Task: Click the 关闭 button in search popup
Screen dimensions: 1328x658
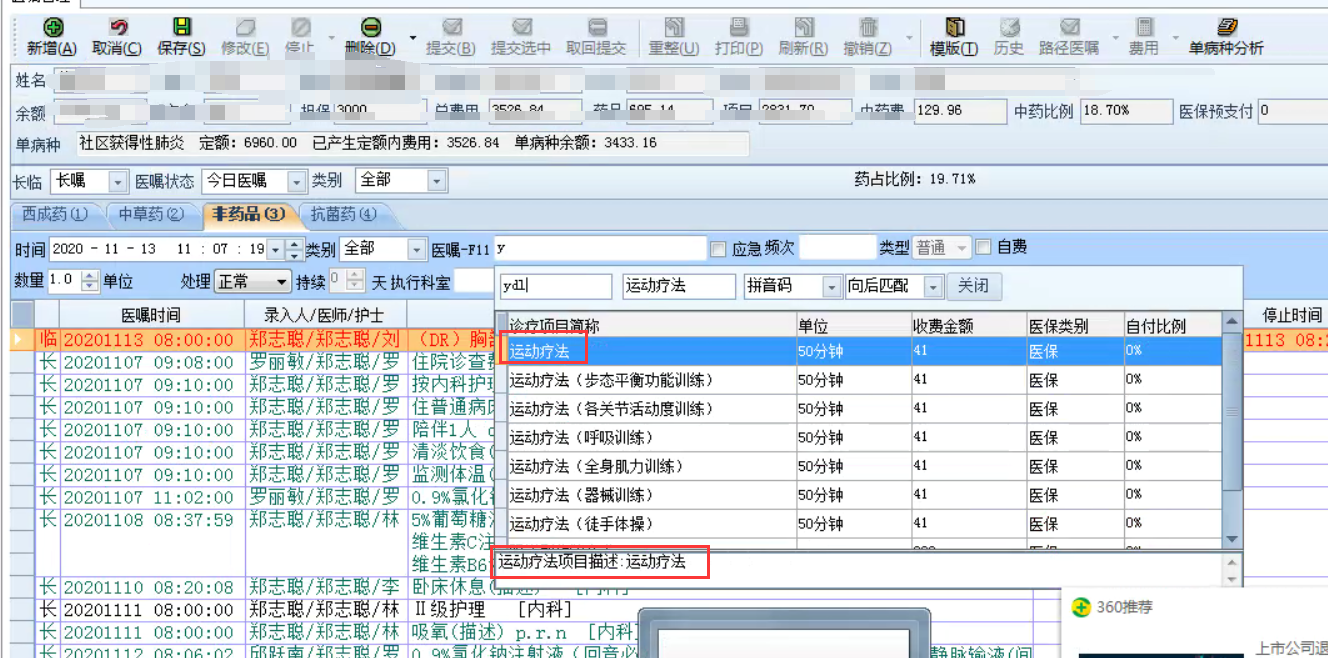Action: [x=973, y=286]
